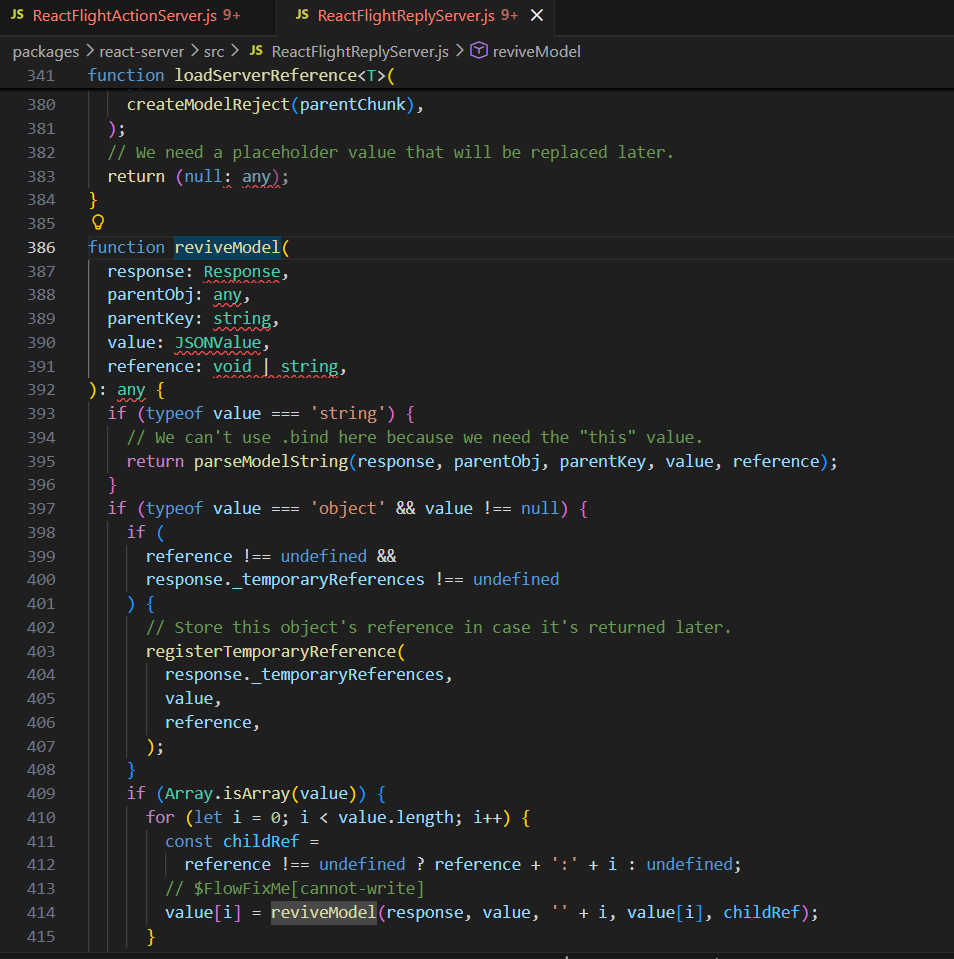The width and height of the screenshot is (954, 959).
Task: Click the lightbulb code action icon
Action: point(98,223)
